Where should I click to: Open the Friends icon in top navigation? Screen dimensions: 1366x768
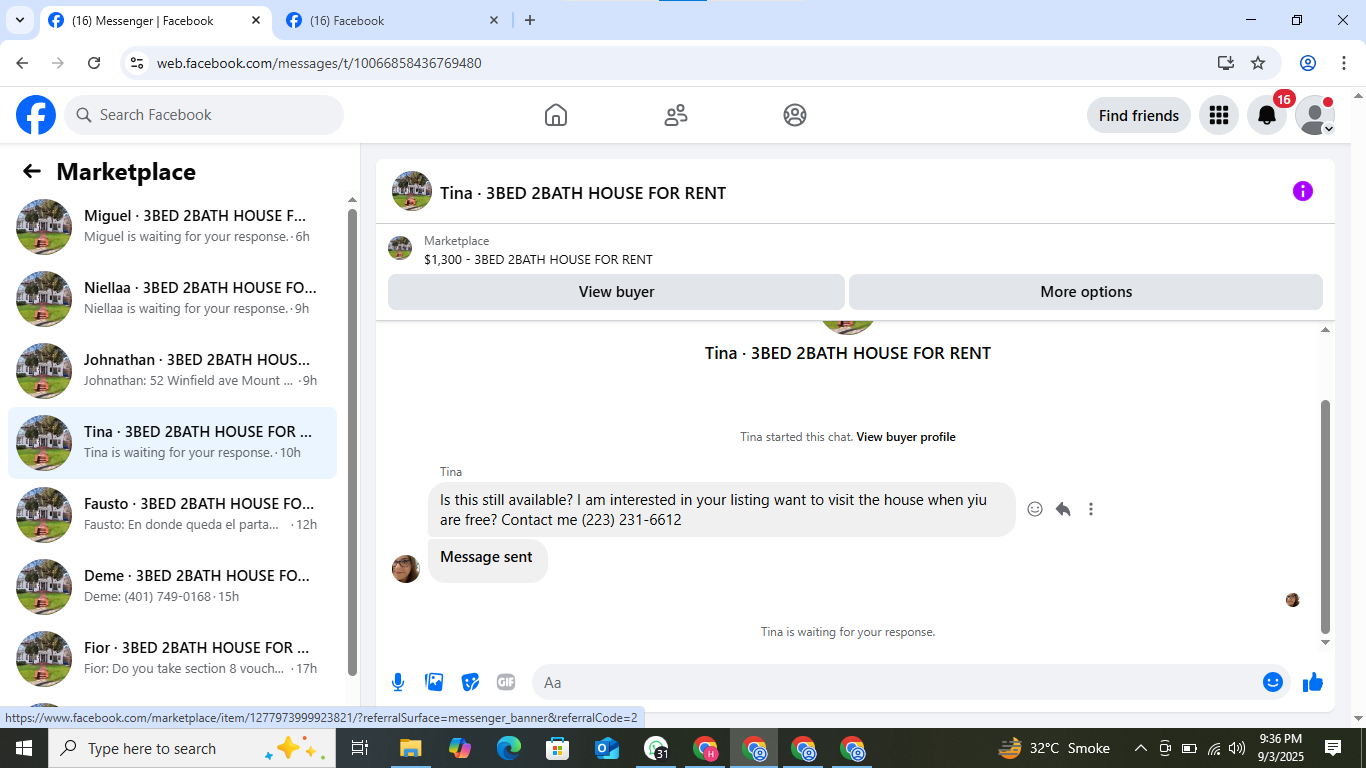point(676,115)
